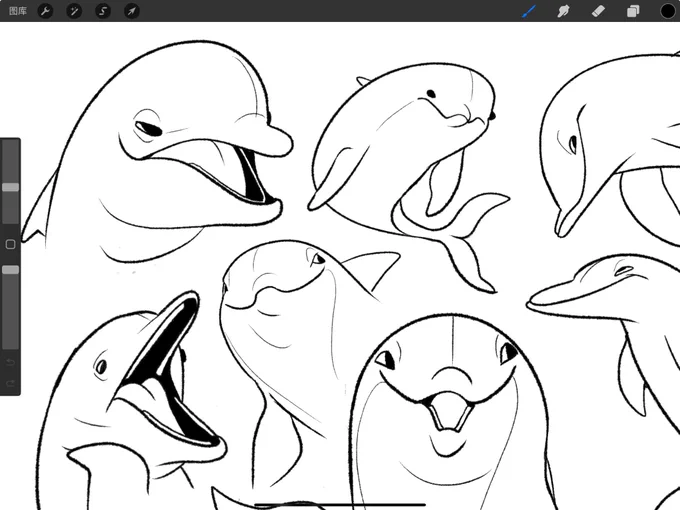The width and height of the screenshot is (680, 510).
Task: Activate the Transform arrow tool
Action: pos(131,11)
